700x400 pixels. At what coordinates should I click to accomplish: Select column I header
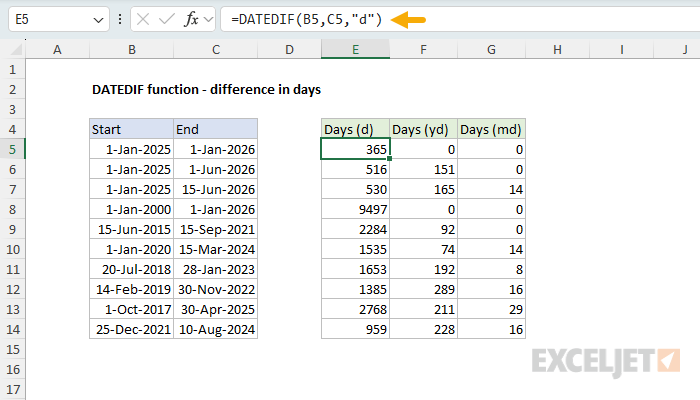[621, 49]
